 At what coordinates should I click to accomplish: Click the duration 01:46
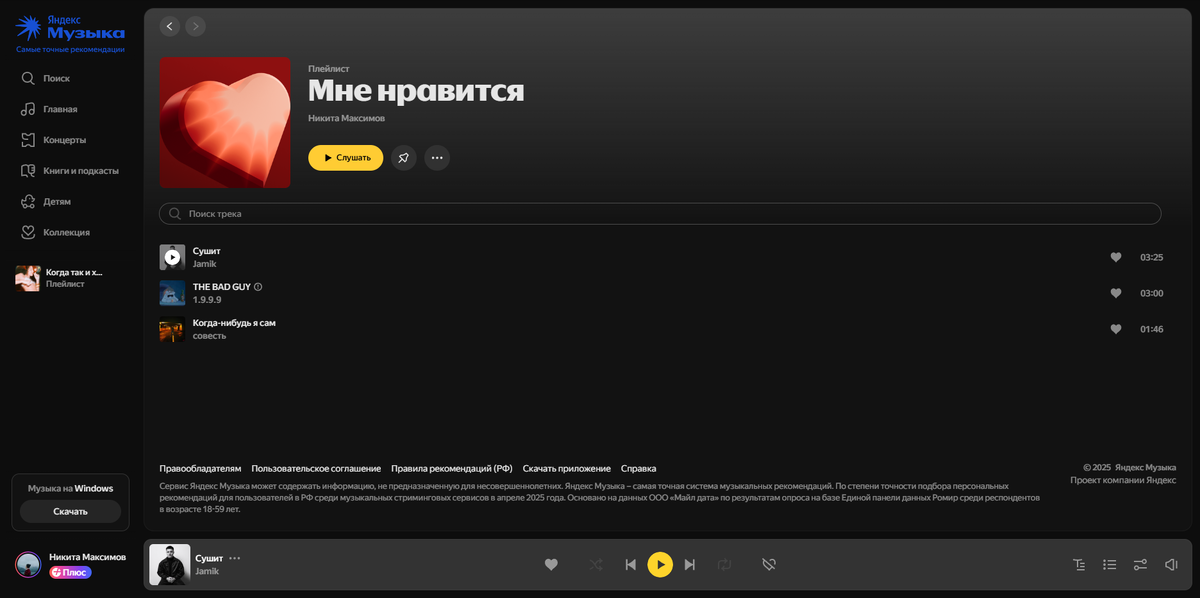(1152, 329)
